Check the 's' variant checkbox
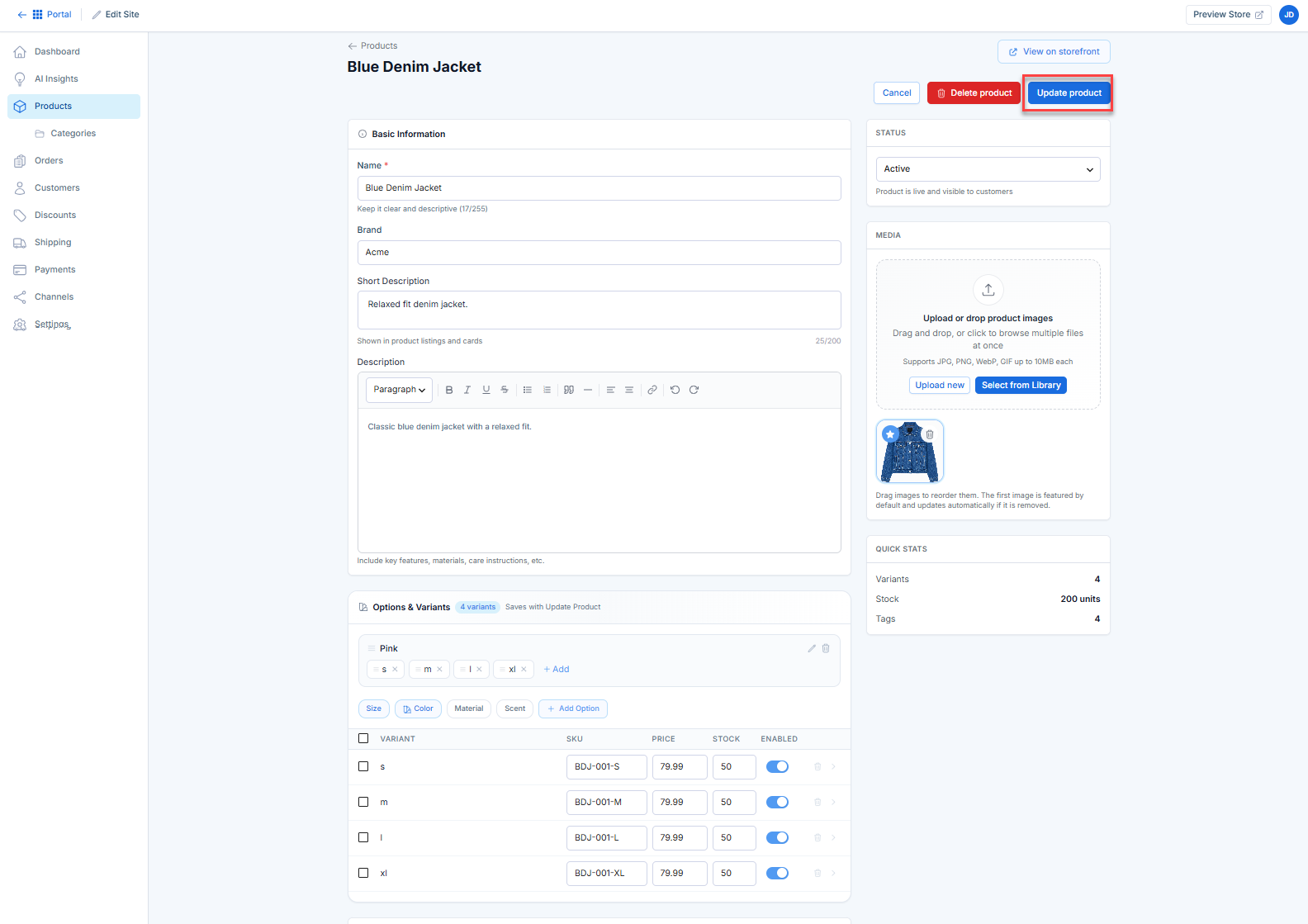This screenshot has width=1308, height=924. coord(363,766)
